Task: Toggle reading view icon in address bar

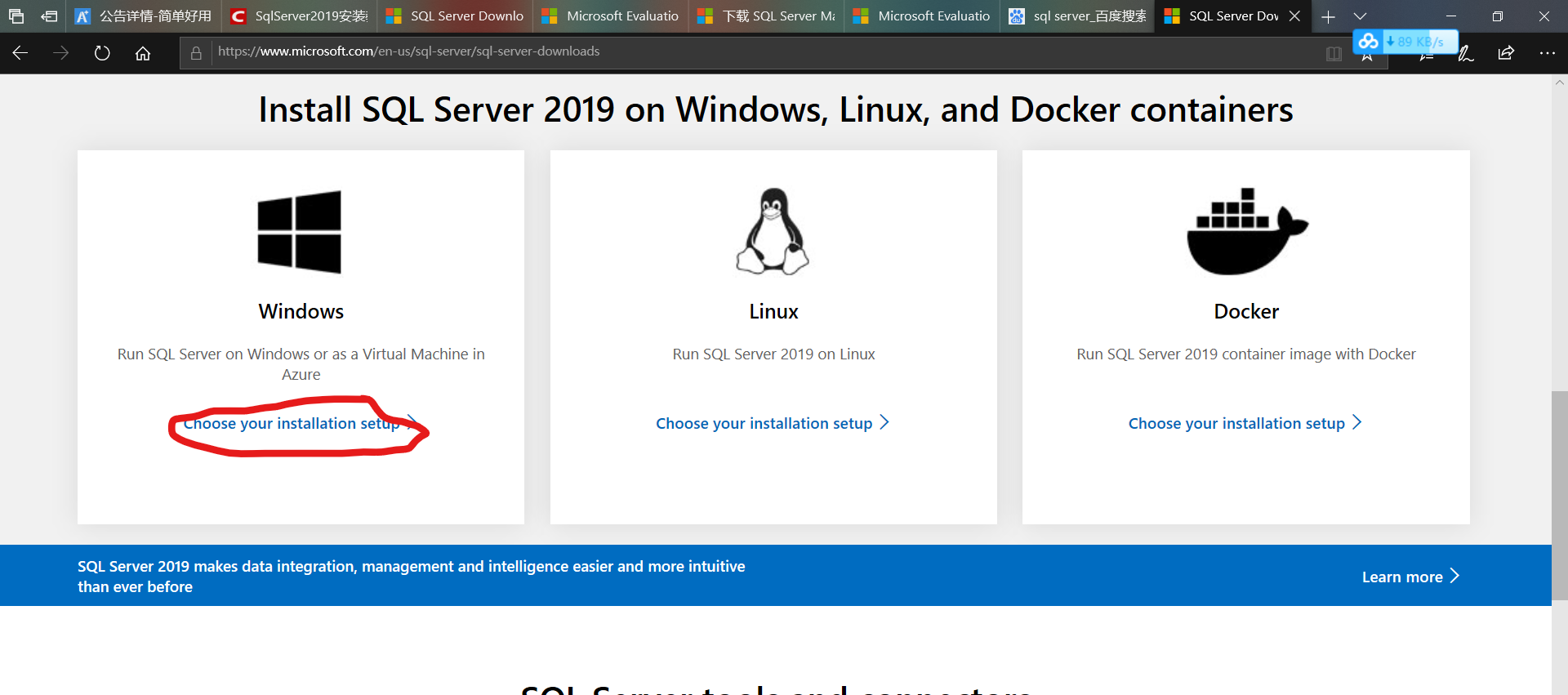Action: tap(1334, 54)
